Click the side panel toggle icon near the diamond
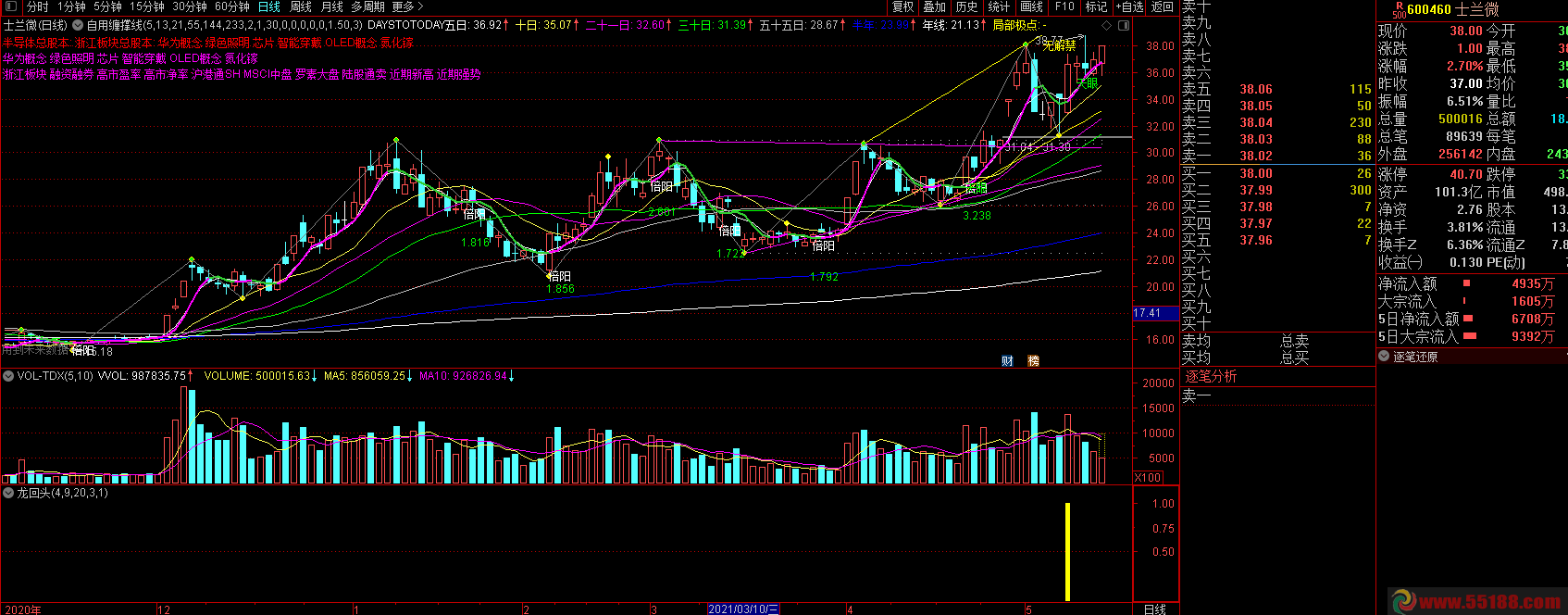1568x615 pixels. 1123,25
